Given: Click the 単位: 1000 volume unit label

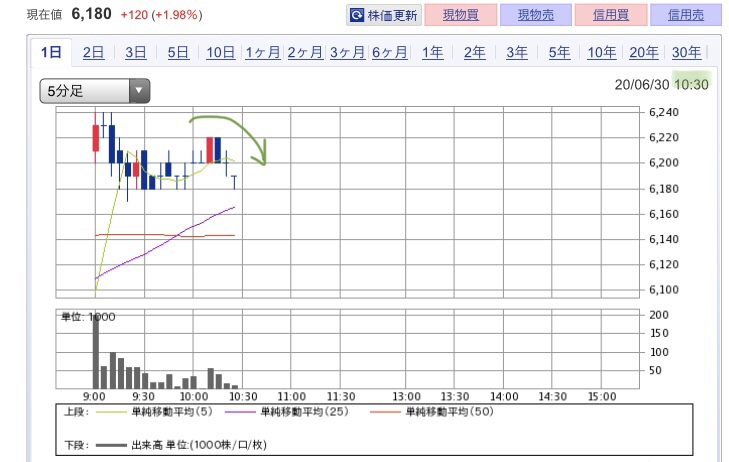Looking at the screenshot, I should coord(88,317).
